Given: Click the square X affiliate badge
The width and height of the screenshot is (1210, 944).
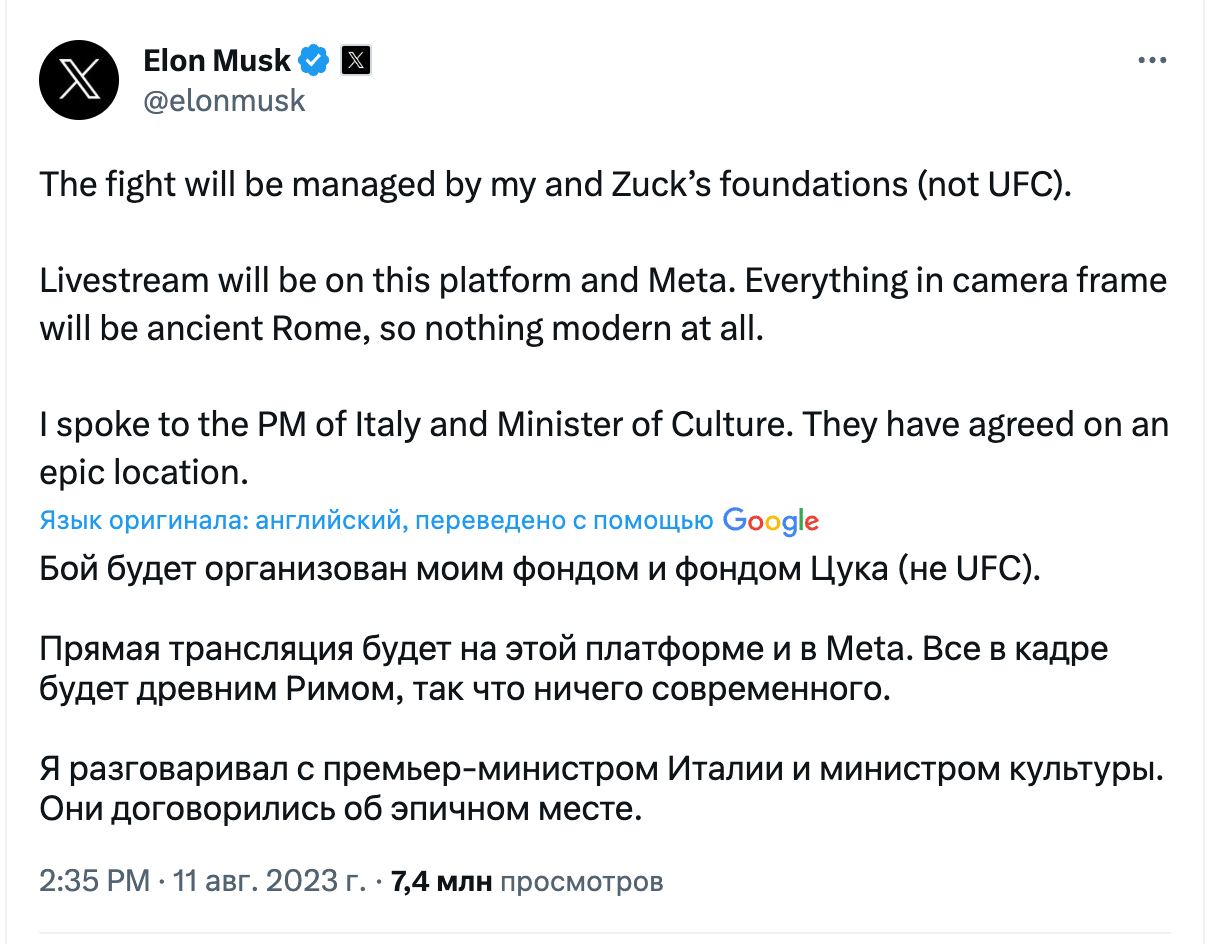Looking at the screenshot, I should [357, 59].
